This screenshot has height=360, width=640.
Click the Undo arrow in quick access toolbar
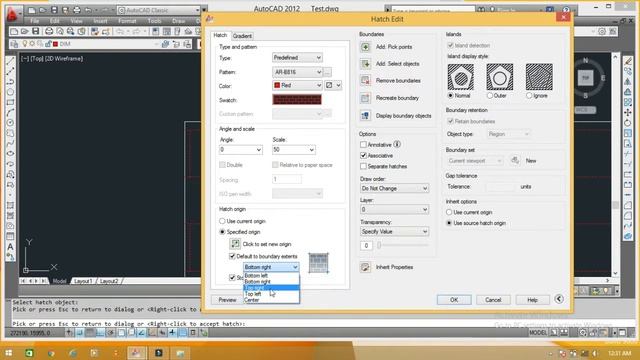87,10
